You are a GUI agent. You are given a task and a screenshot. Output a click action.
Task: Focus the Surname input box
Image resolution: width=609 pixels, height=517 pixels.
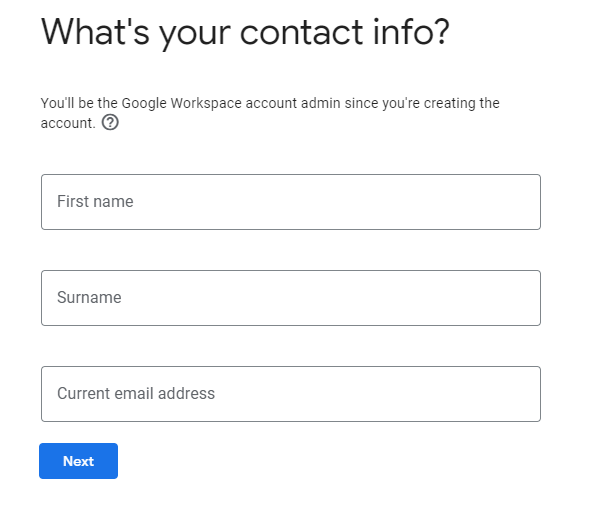[291, 298]
